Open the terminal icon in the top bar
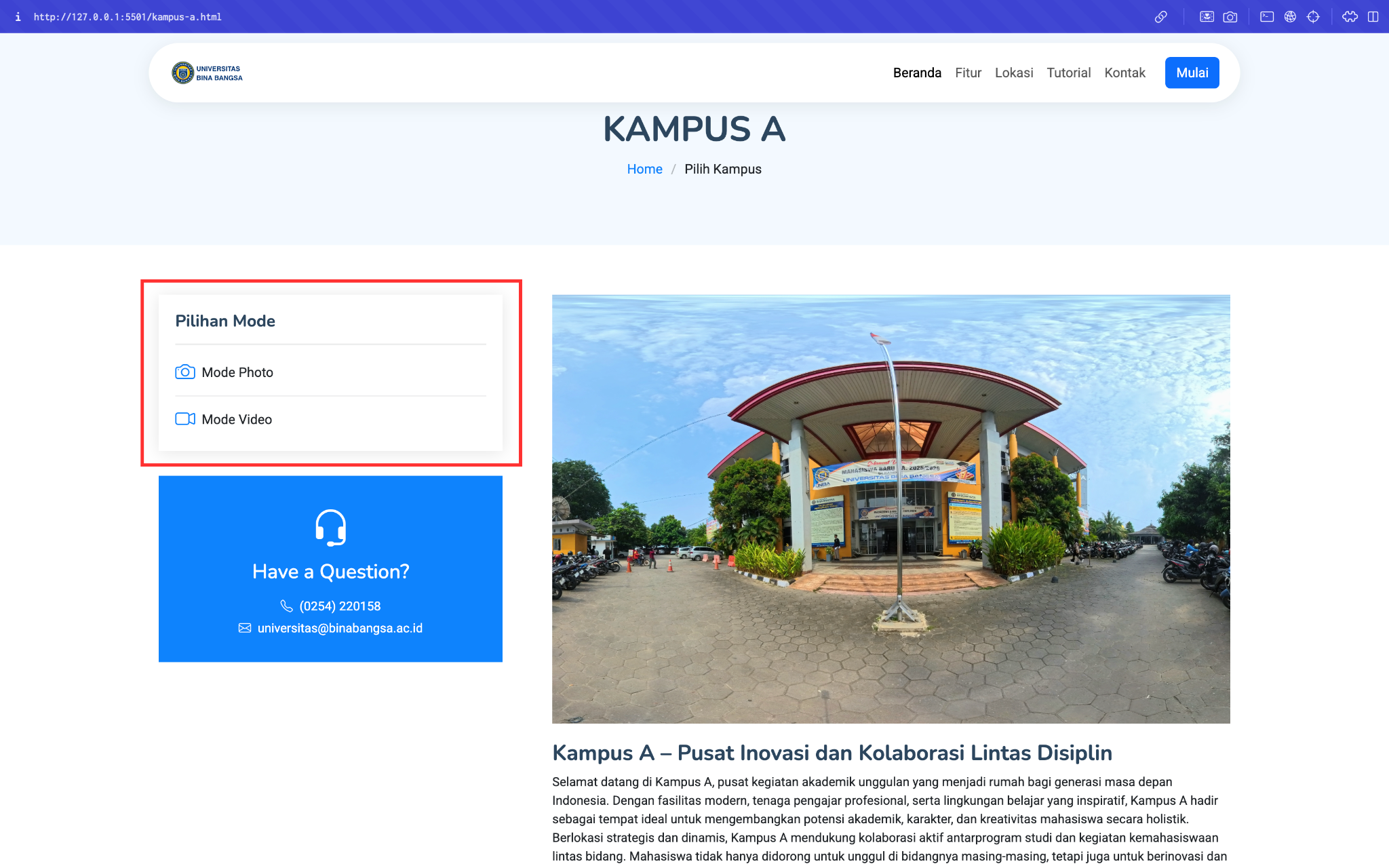 (x=1268, y=17)
